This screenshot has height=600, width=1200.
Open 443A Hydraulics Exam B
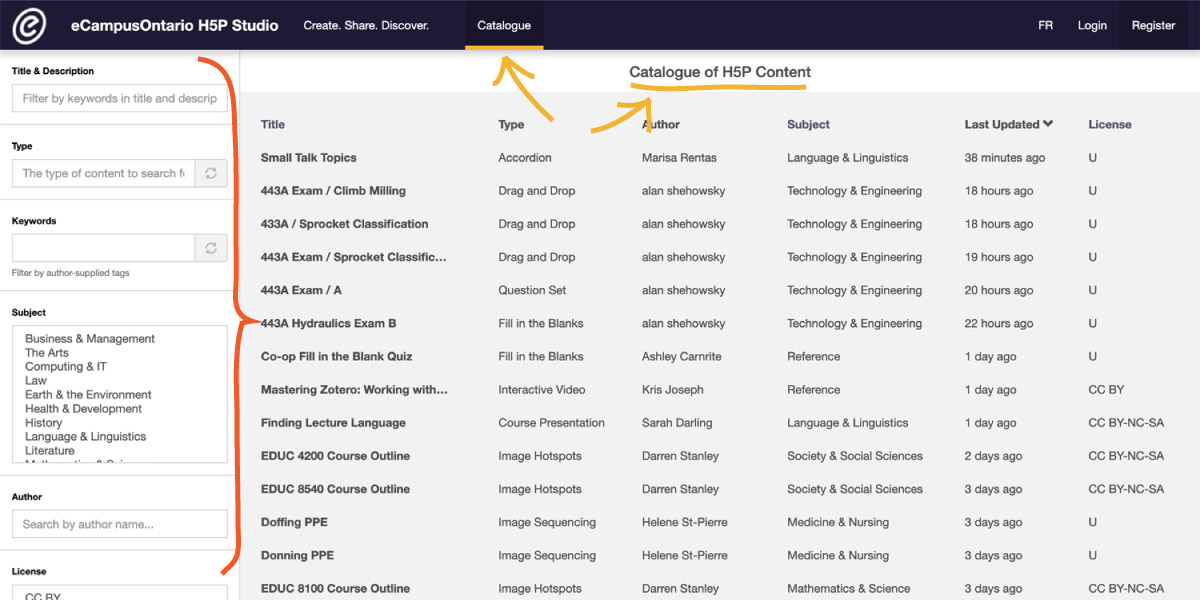(x=329, y=323)
